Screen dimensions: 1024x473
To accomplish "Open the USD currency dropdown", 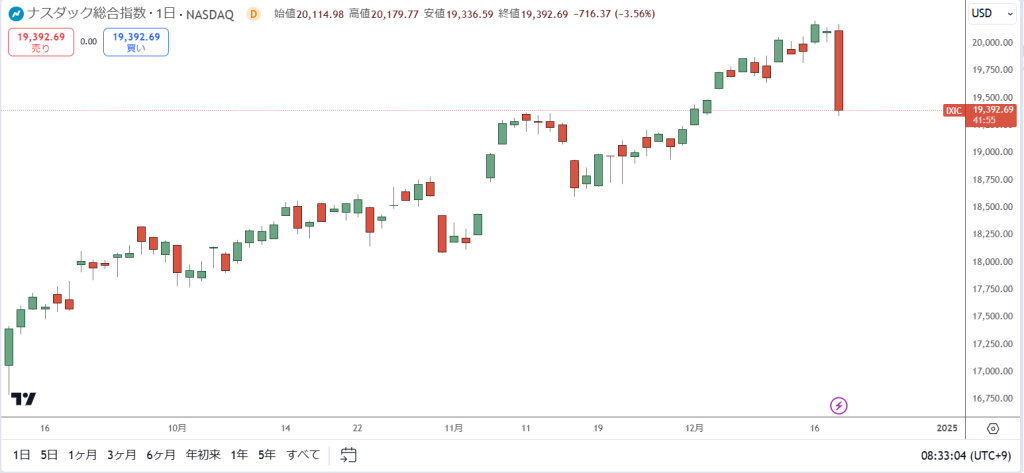I will (987, 12).
